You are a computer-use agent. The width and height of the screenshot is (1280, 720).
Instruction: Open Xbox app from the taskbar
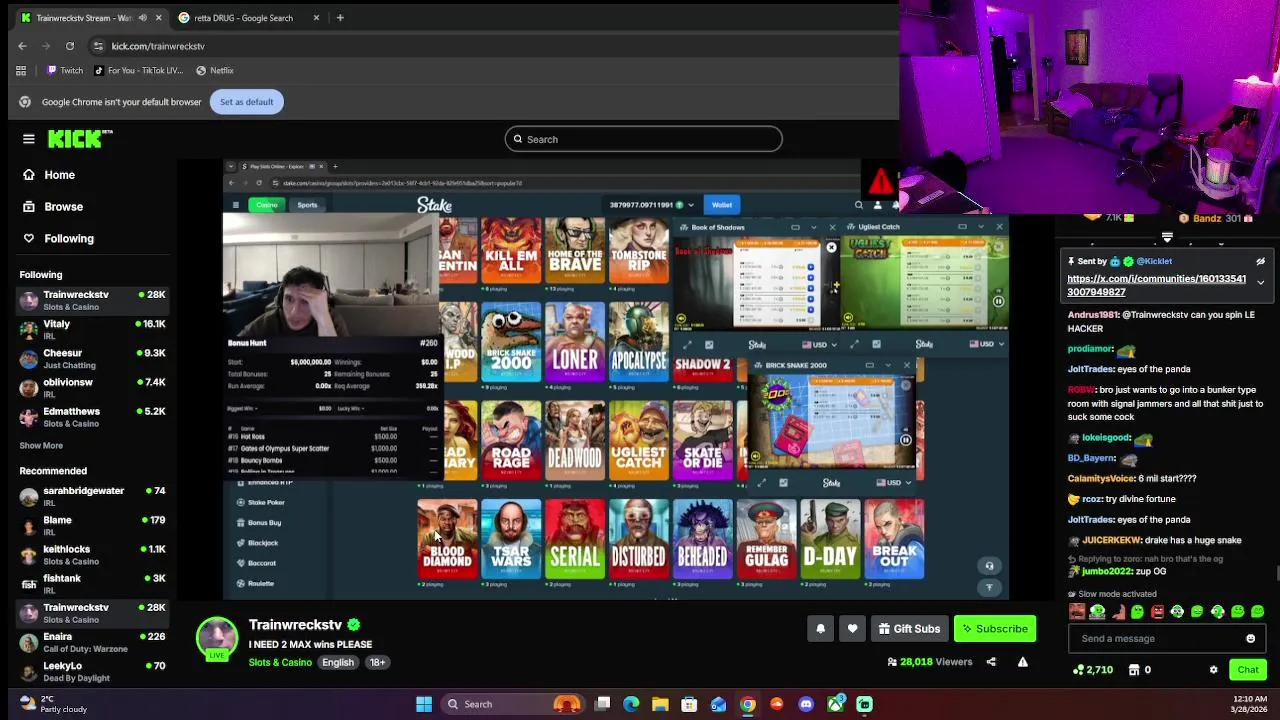point(835,704)
